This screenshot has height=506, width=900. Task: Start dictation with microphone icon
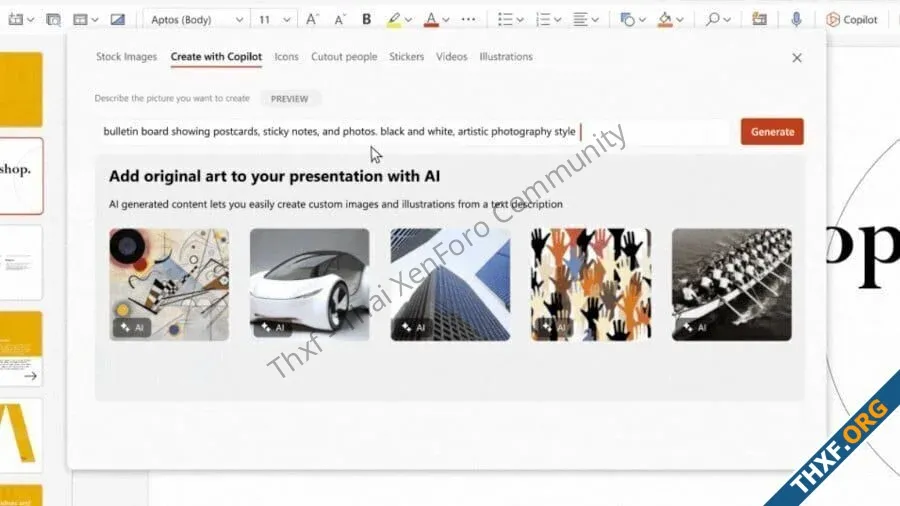(x=796, y=20)
